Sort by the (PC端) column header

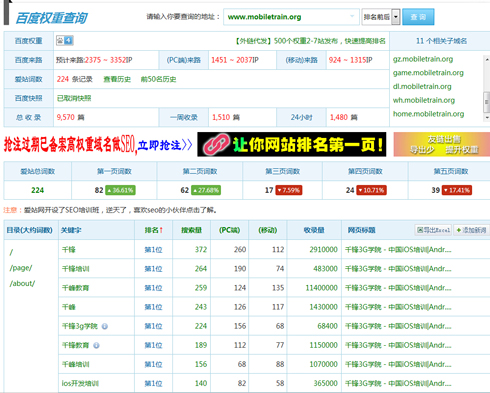[229, 230]
